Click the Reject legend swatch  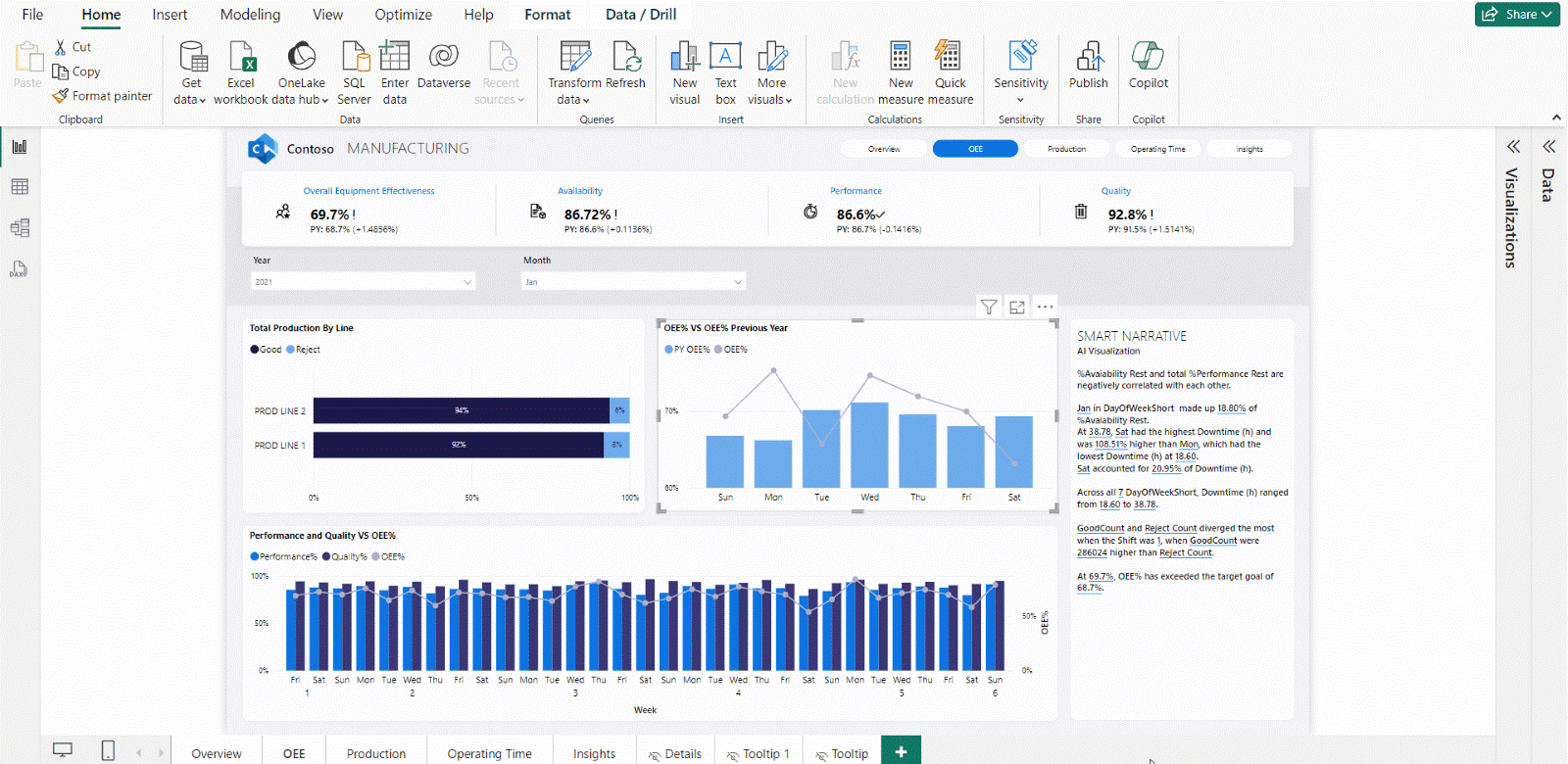click(x=290, y=350)
